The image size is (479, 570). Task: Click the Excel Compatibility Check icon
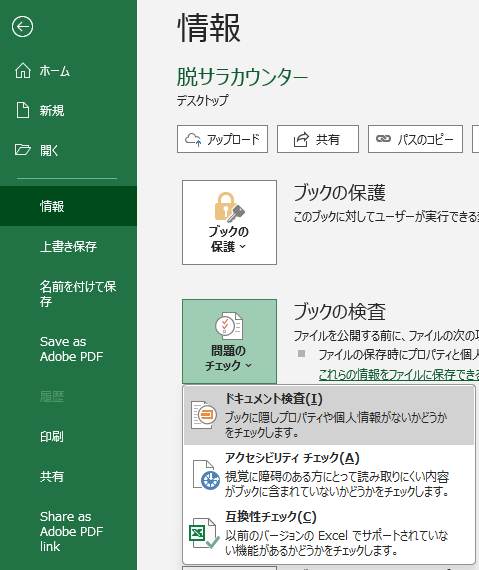click(204, 533)
